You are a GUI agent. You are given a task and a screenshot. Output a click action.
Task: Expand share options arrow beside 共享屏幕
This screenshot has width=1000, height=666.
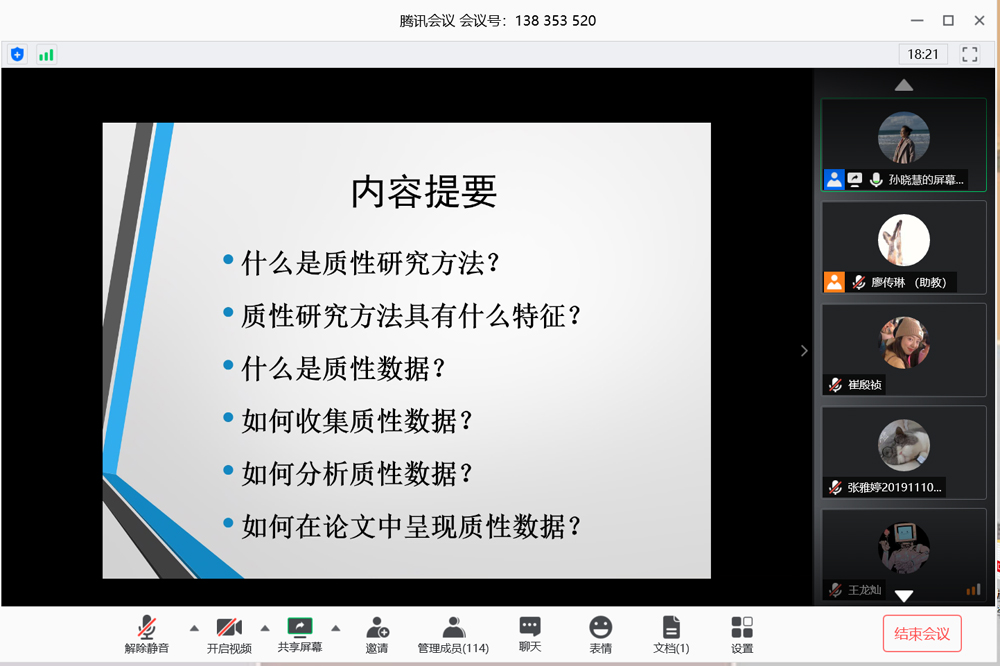[336, 629]
